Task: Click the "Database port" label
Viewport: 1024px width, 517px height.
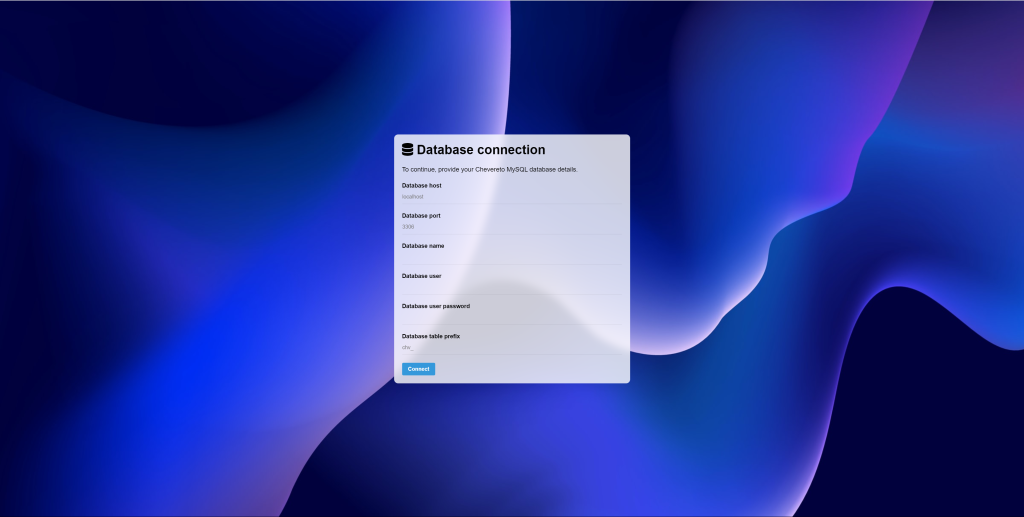Action: (x=421, y=216)
